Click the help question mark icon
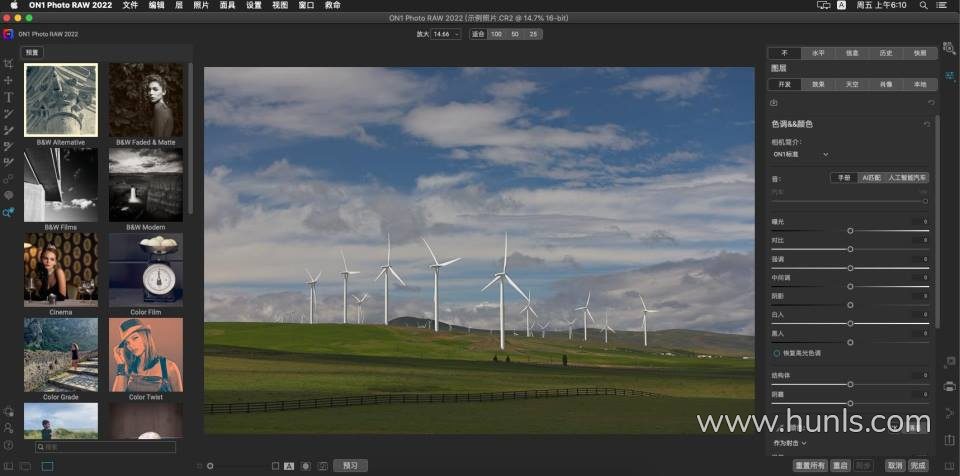Viewport: 960px width, 476px height. pos(8,445)
